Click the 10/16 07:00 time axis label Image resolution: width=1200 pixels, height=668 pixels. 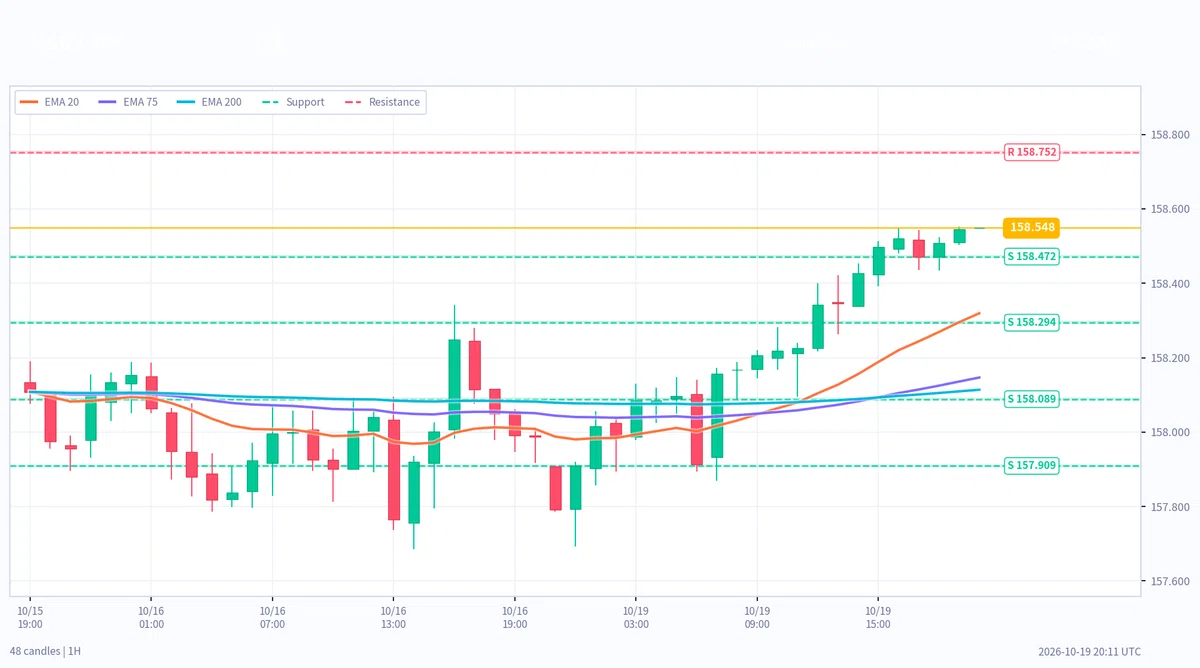point(272,617)
